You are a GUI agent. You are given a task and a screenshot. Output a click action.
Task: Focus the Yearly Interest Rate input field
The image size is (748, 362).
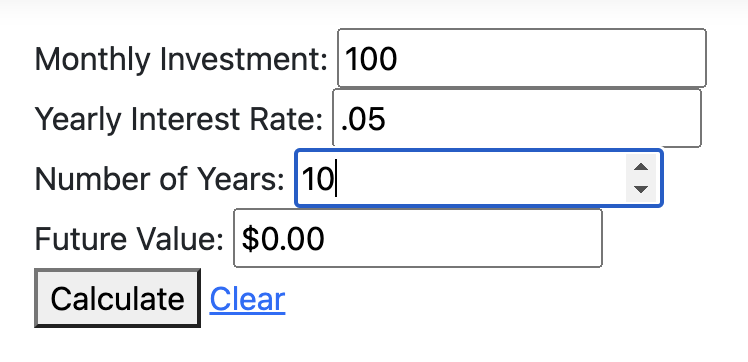tap(517, 118)
